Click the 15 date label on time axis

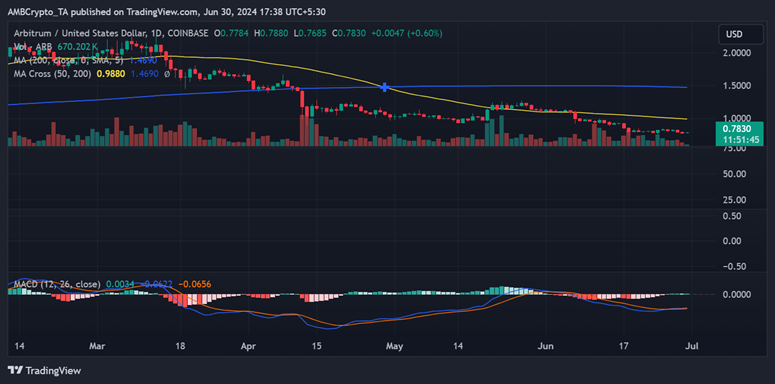[317, 345]
